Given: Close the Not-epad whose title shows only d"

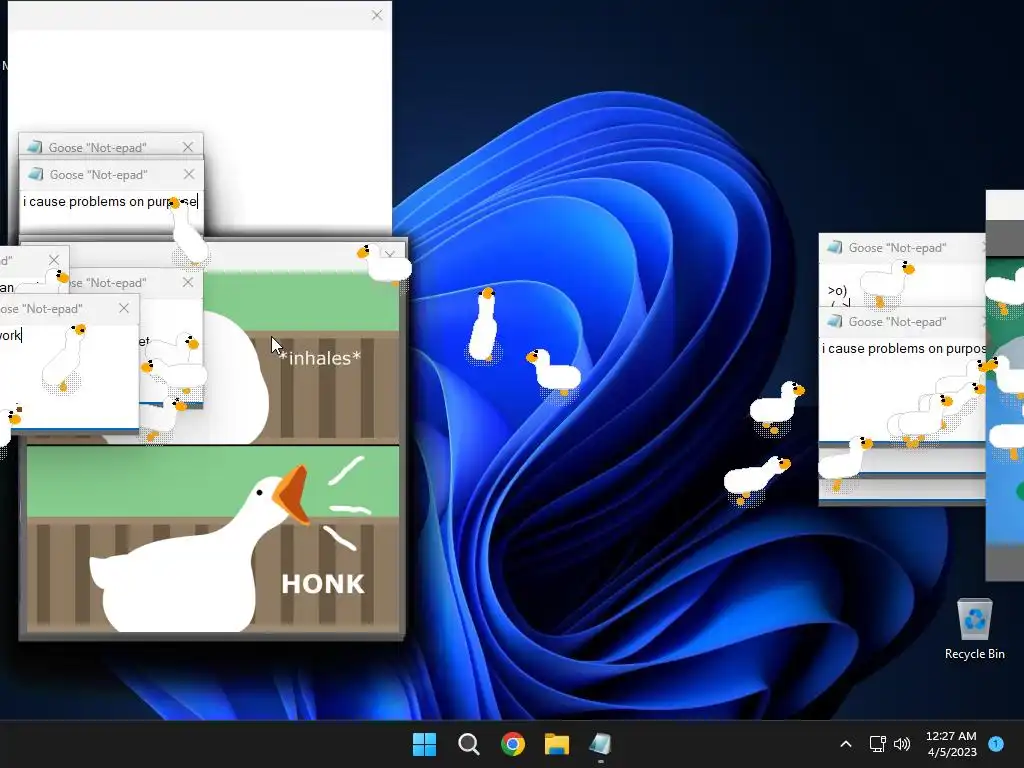Looking at the screenshot, I should click(54, 261).
